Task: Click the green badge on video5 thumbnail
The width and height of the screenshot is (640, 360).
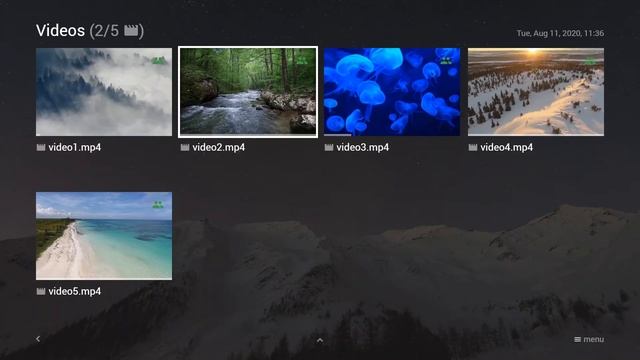Action: [158, 204]
